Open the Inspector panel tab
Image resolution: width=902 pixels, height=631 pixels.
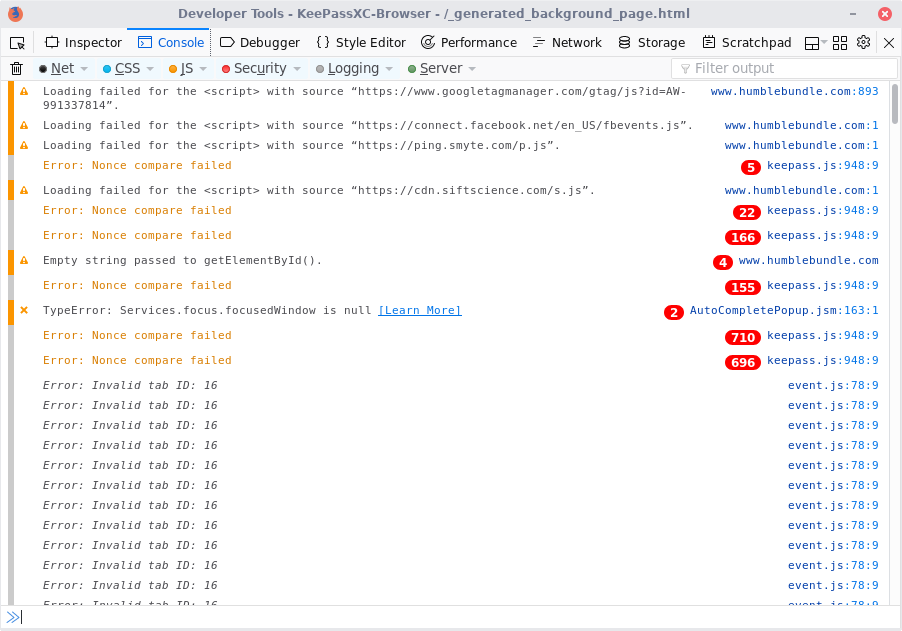[x=83, y=43]
